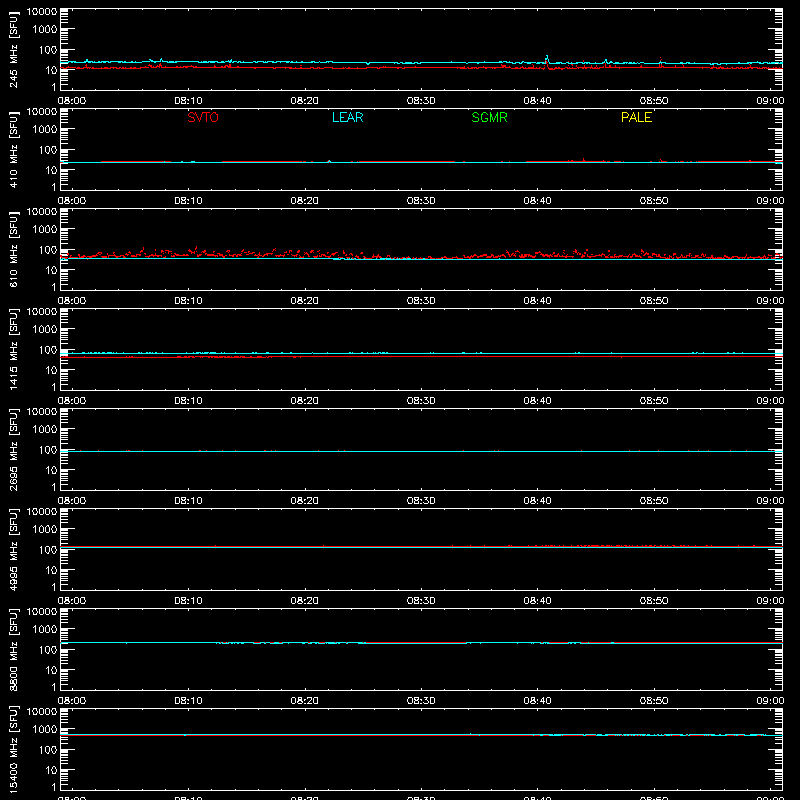Click the 08:50 time label under 410 MHz plot
800x800 pixels.
[x=654, y=201]
